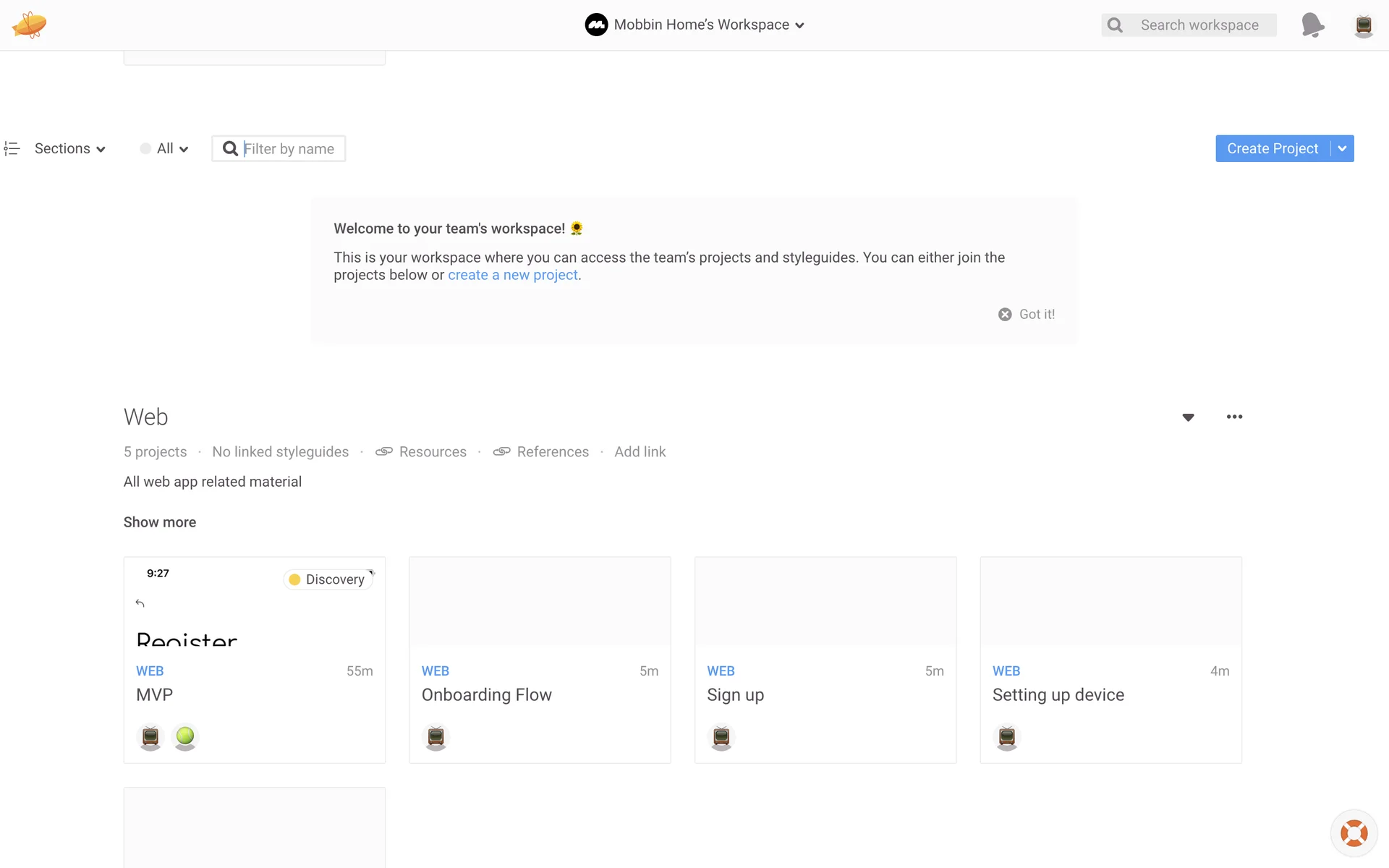Follow the create a new project link
Viewport: 1389px width, 868px height.
(x=512, y=275)
